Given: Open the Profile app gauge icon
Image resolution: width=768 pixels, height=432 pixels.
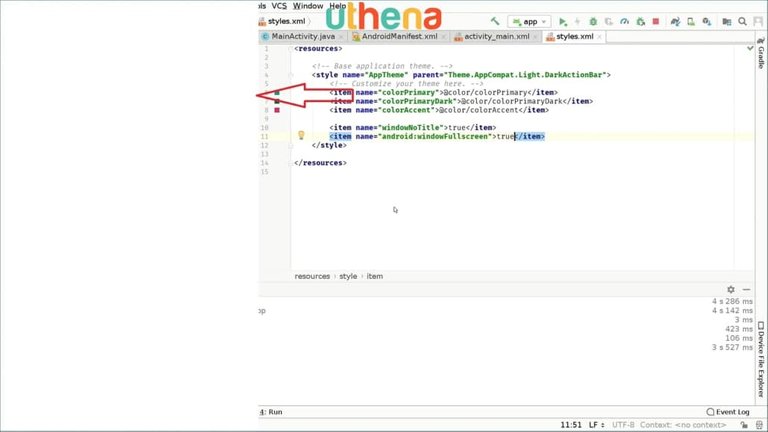Looking at the screenshot, I should [624, 22].
